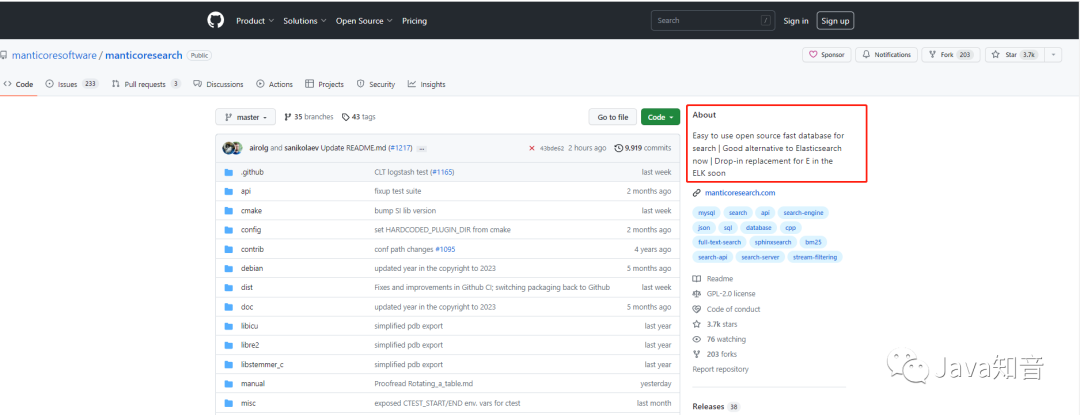The height and width of the screenshot is (415, 1080).
Task: Open the Readme link
Action: coord(713,279)
